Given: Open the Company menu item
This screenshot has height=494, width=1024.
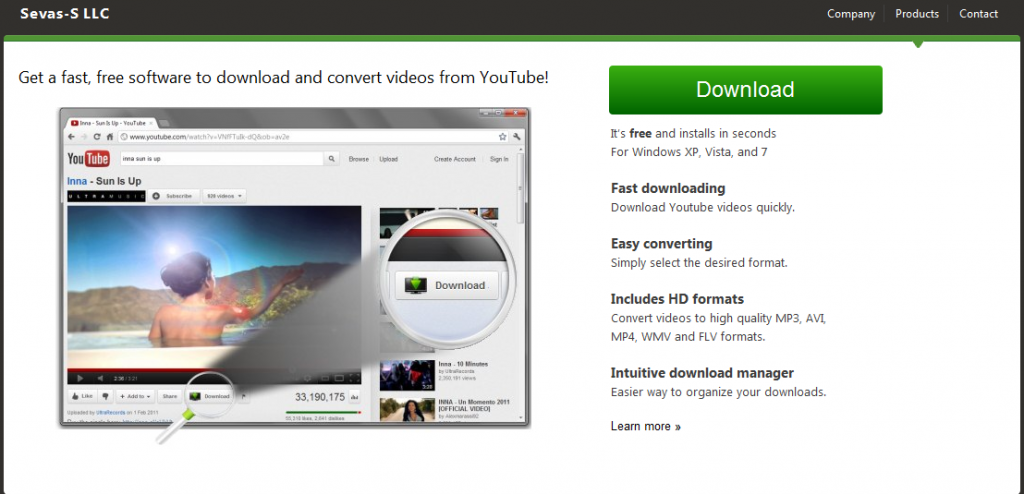Looking at the screenshot, I should click(851, 14).
